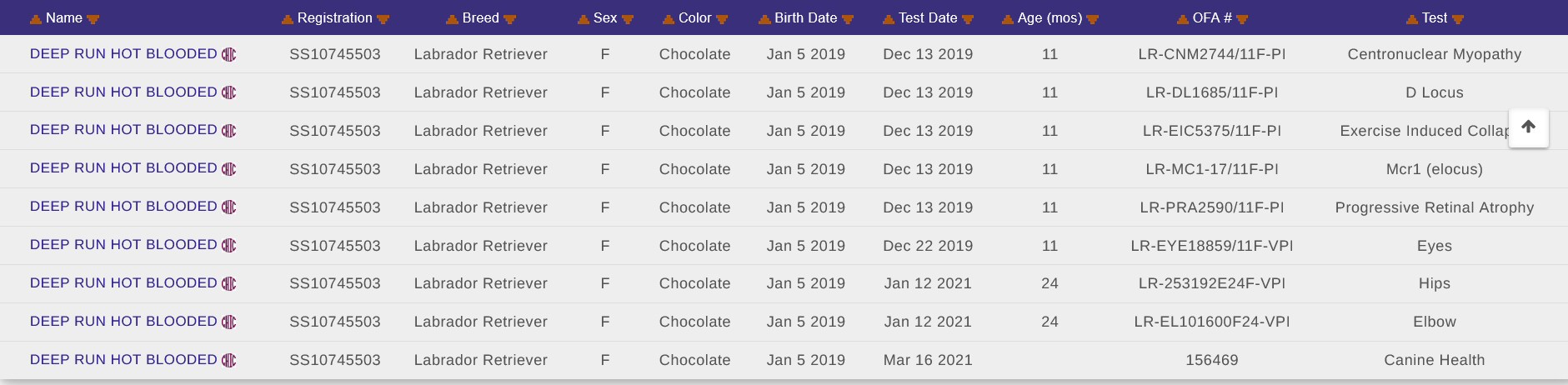Open DEEP RUN HOT BLOODED link in Elbow row

pyautogui.click(x=123, y=322)
